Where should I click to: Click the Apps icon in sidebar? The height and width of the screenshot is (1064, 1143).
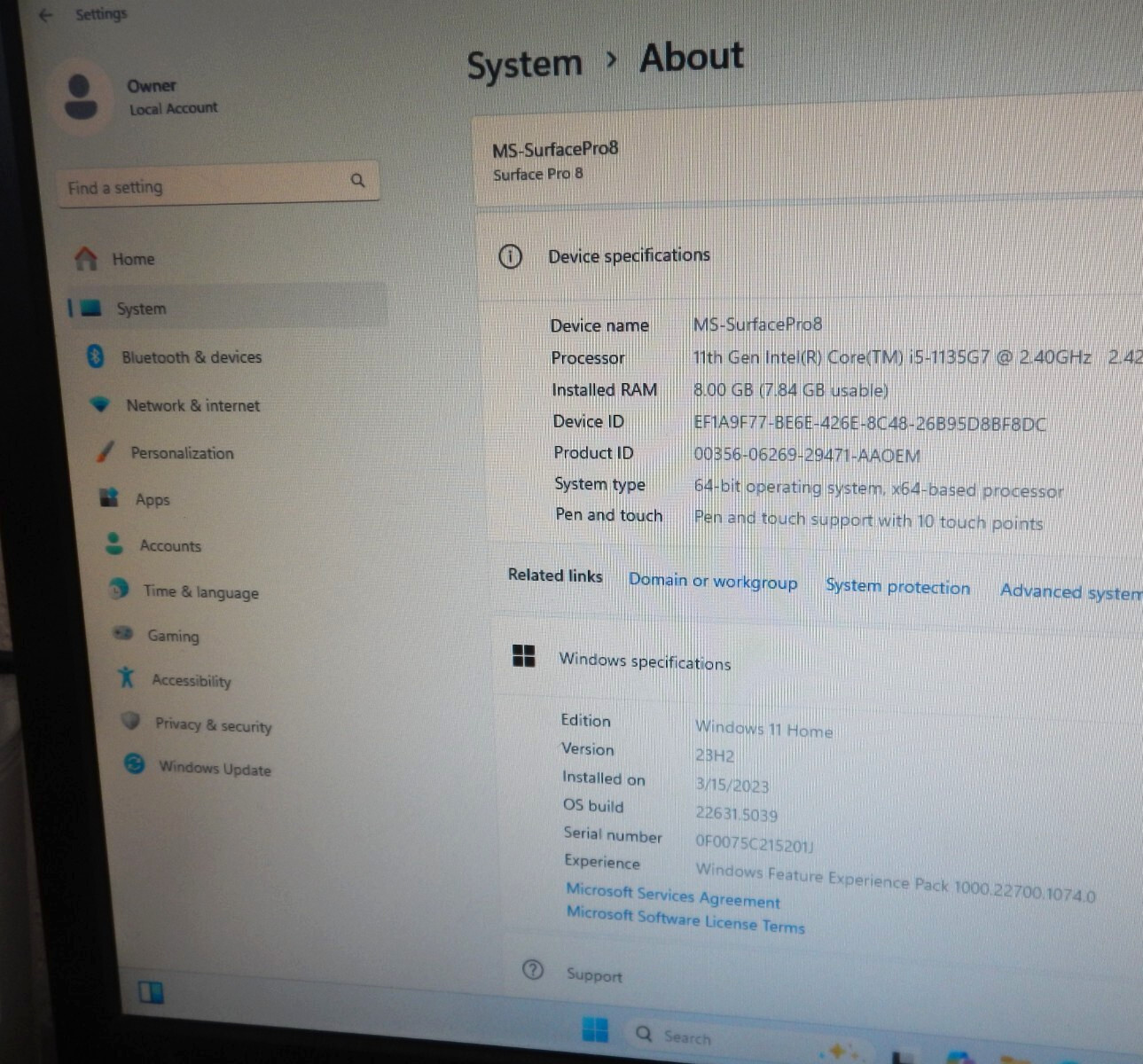click(109, 497)
